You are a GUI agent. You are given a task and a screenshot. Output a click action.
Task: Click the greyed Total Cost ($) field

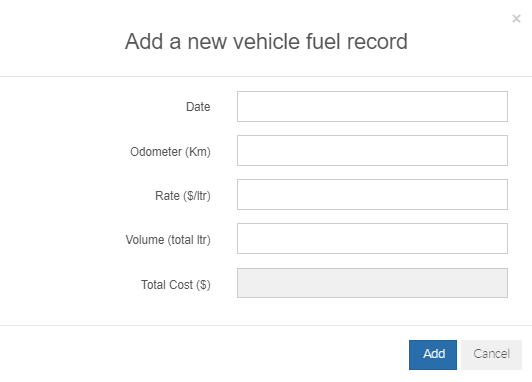click(372, 283)
